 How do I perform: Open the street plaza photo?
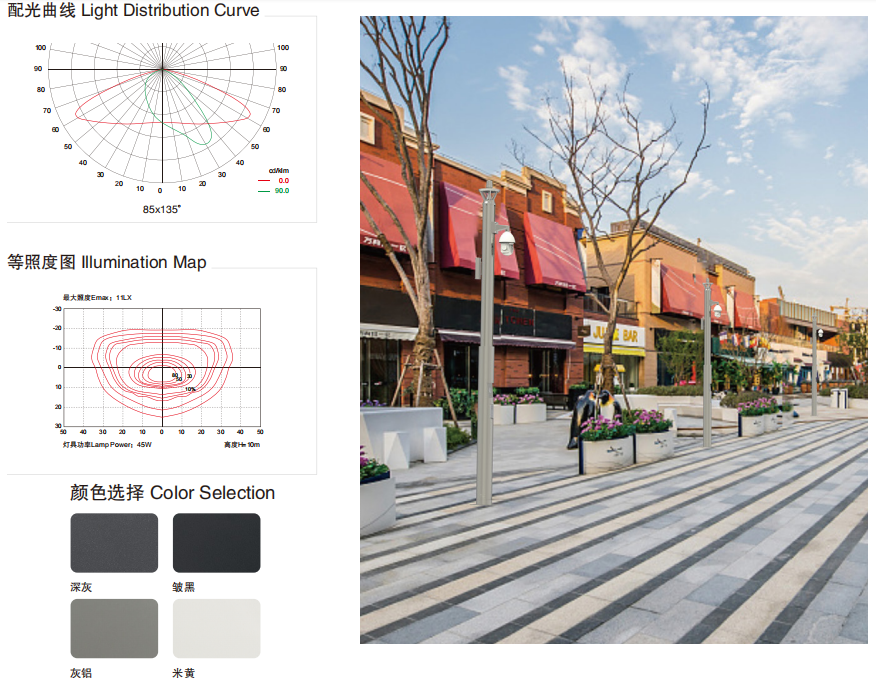pos(613,330)
